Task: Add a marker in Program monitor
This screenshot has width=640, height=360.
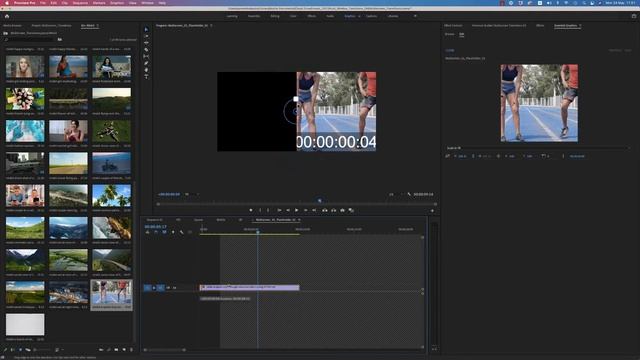Action: [x=251, y=210]
